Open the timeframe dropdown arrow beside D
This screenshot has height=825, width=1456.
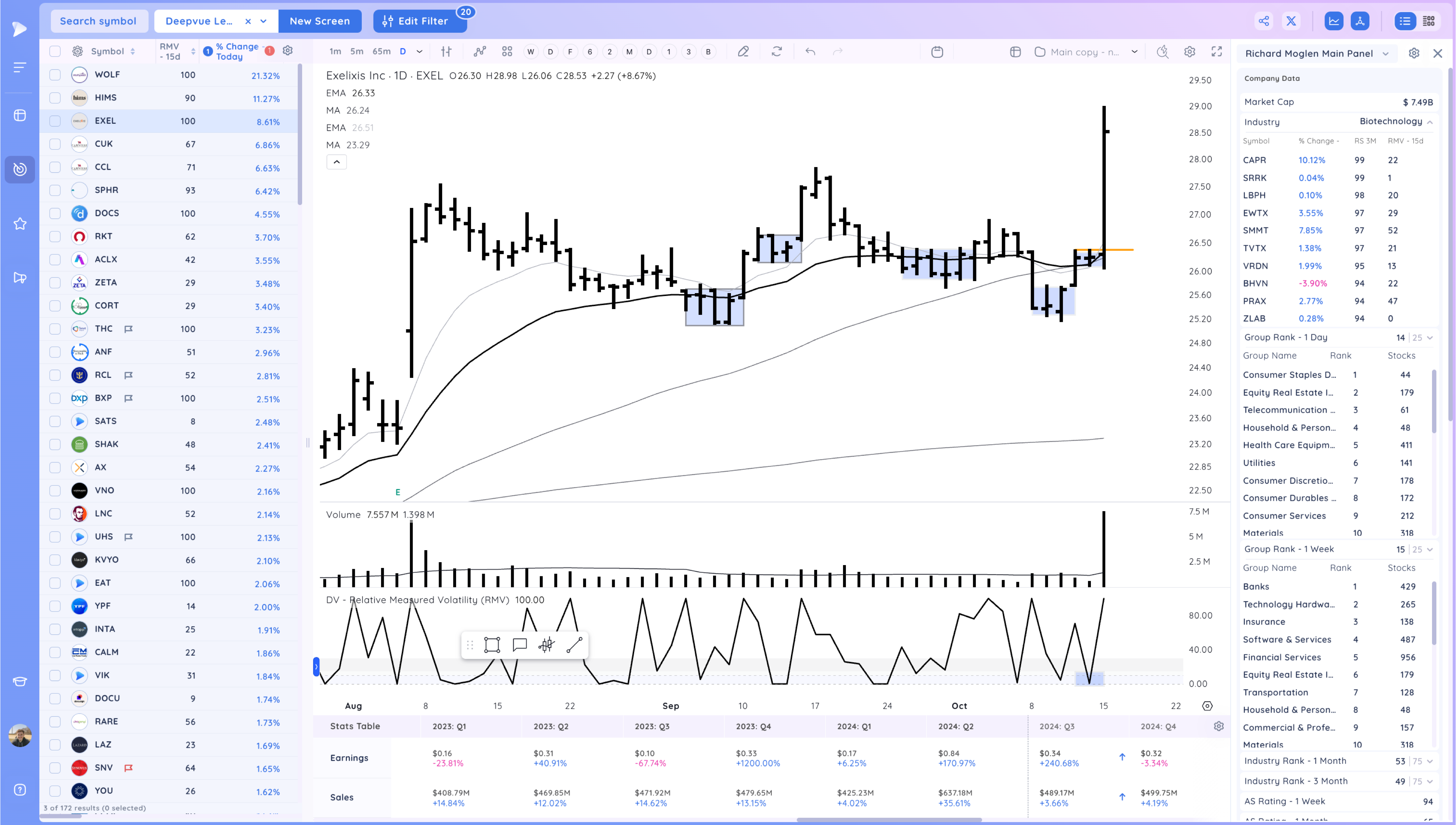click(x=420, y=52)
